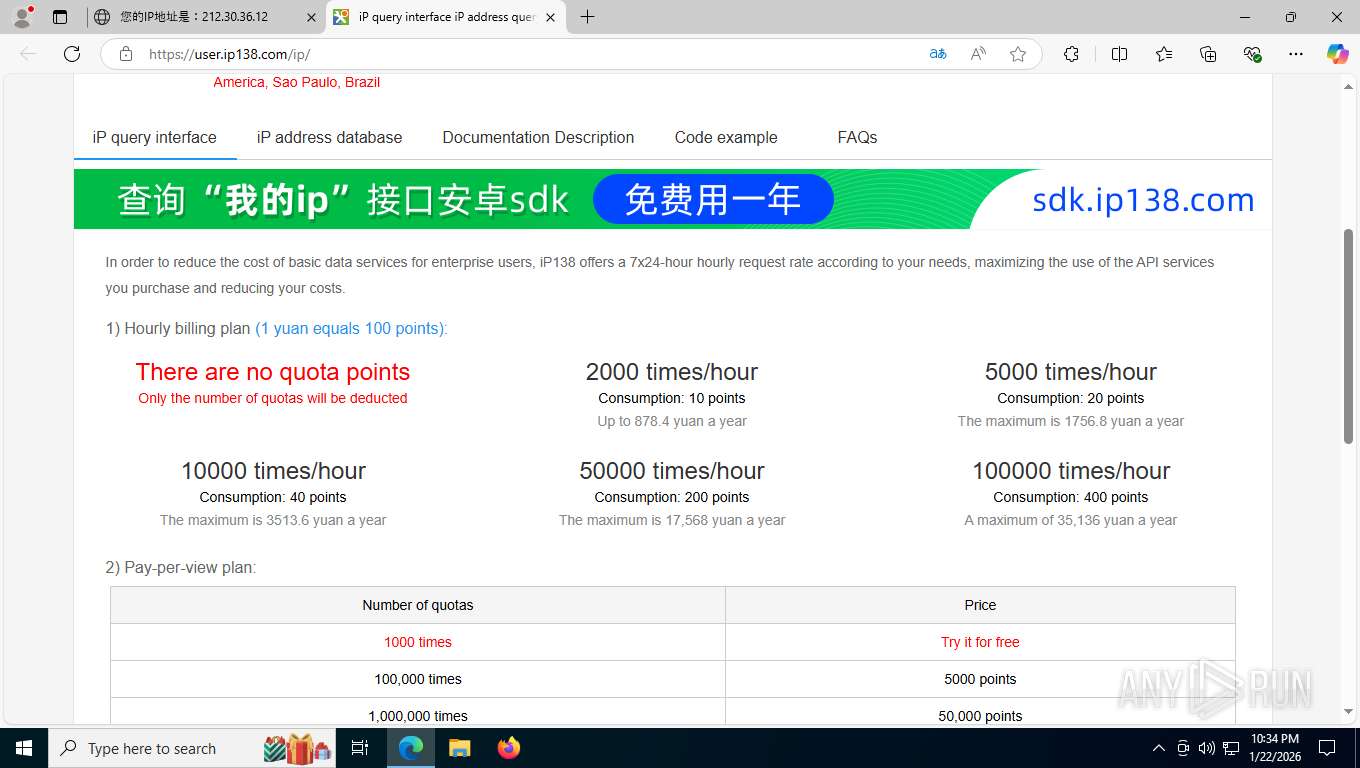Click the scrollbar down arrow

coord(1348,712)
